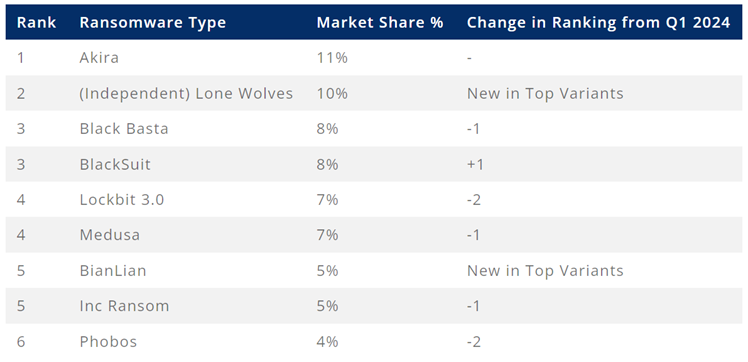The width and height of the screenshot is (748, 362).
Task: Click Lone Wolves' 10% market share value
Action: click(x=332, y=93)
